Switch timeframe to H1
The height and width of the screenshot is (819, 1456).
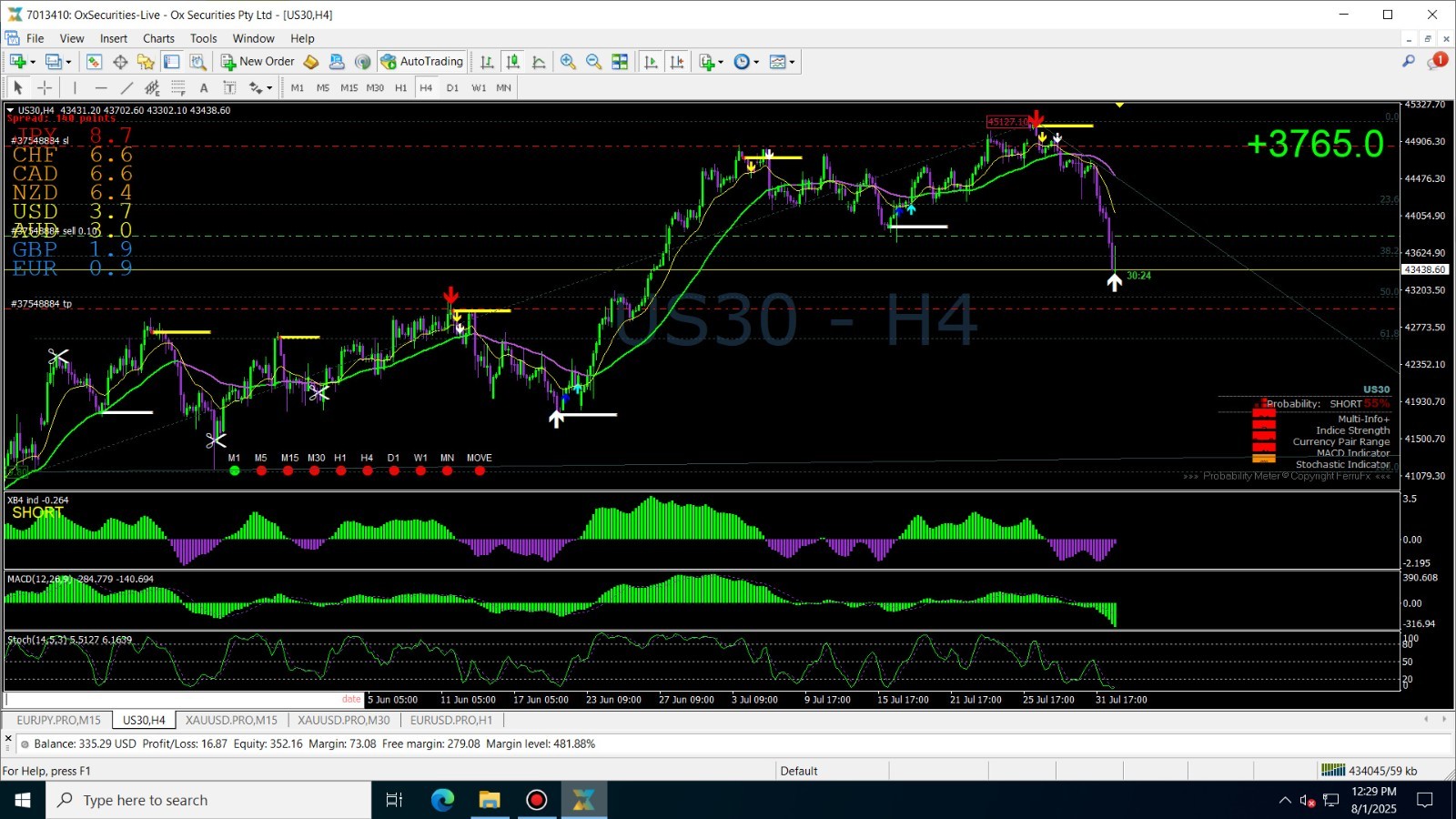pyautogui.click(x=401, y=87)
